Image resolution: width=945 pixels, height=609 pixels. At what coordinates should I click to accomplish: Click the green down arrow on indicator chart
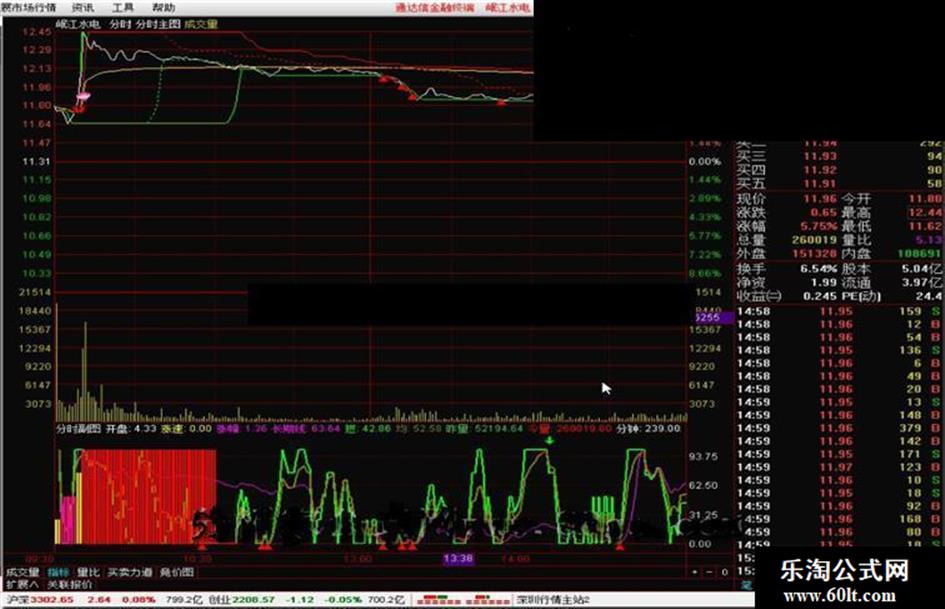[549, 440]
